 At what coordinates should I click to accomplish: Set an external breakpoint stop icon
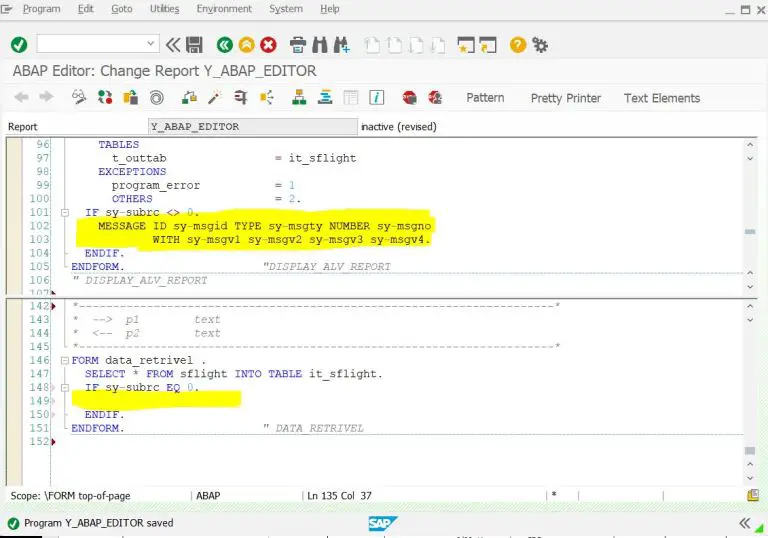click(435, 98)
